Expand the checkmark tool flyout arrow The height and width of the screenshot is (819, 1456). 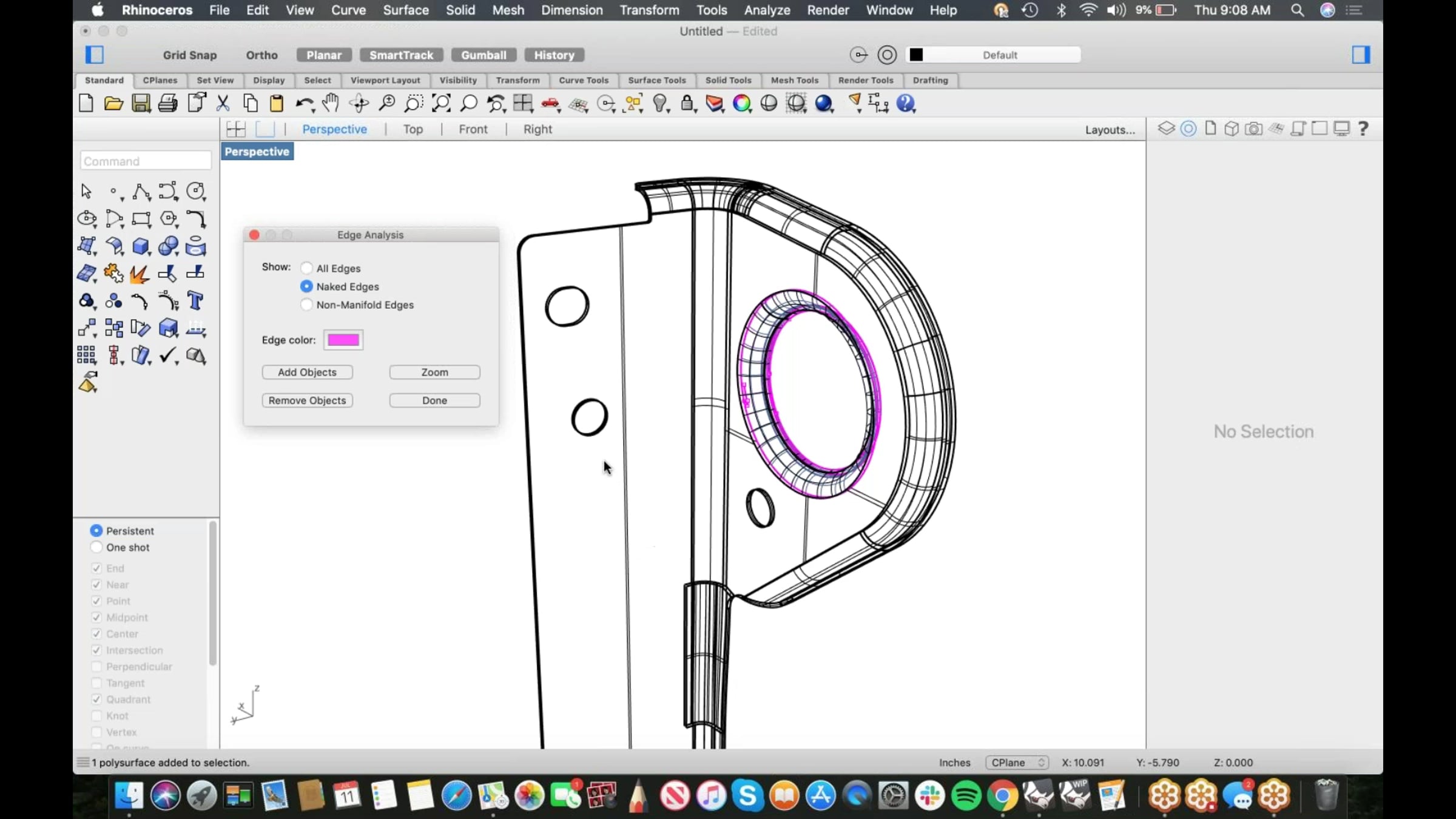(177, 363)
